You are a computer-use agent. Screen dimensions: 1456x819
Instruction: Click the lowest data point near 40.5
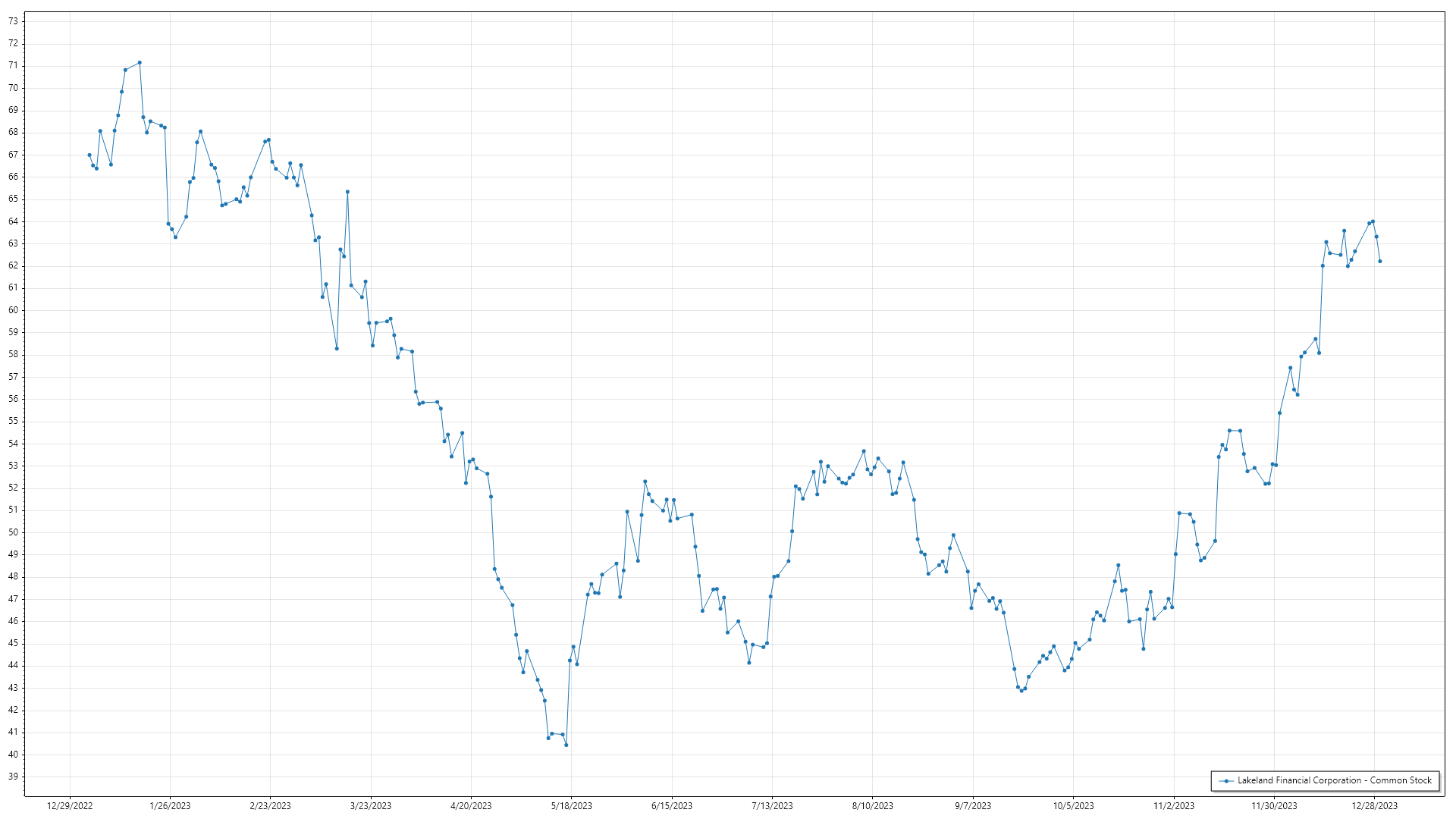[x=566, y=745]
